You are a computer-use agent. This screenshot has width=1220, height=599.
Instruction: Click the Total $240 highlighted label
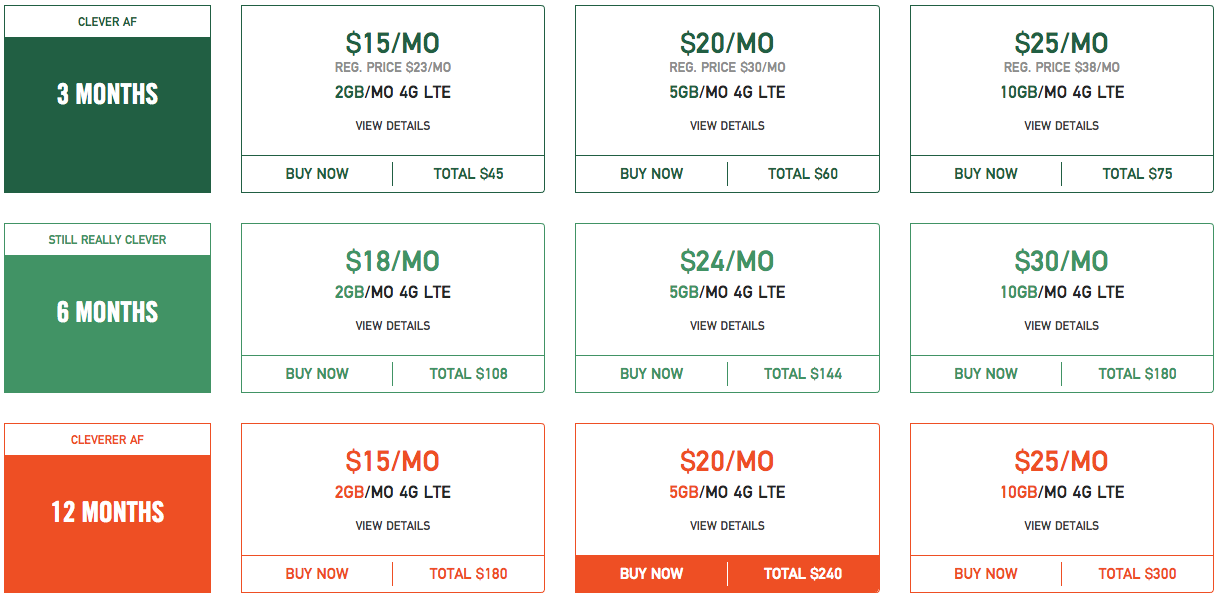tap(803, 574)
